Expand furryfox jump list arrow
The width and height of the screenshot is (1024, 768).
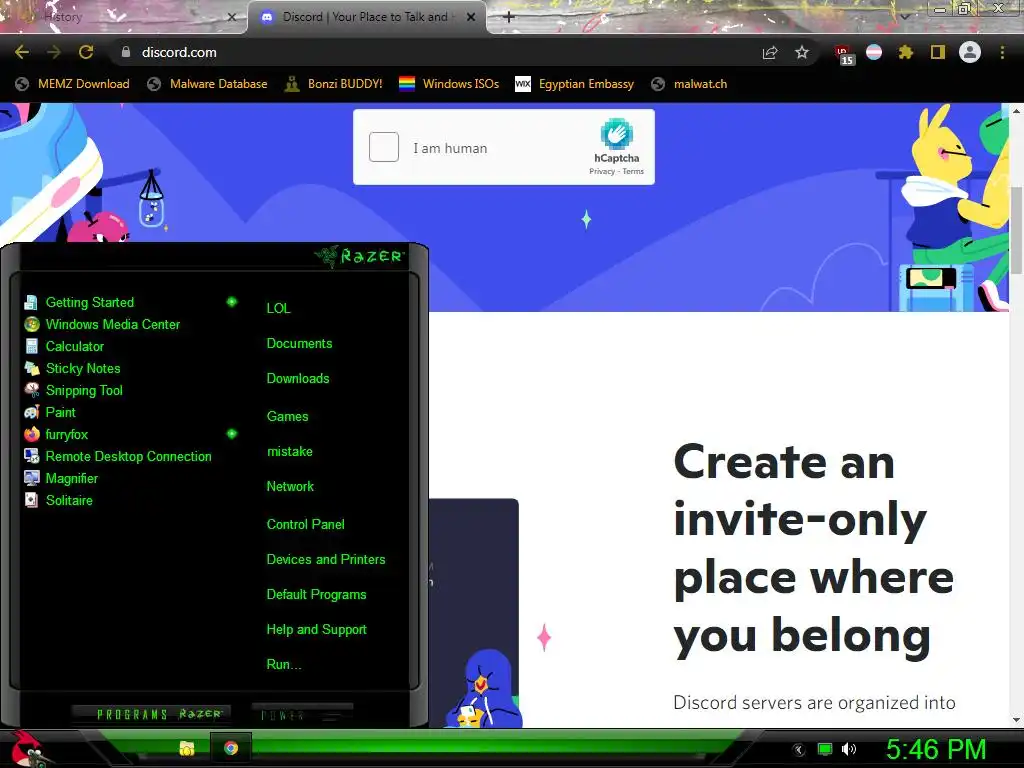point(232,434)
